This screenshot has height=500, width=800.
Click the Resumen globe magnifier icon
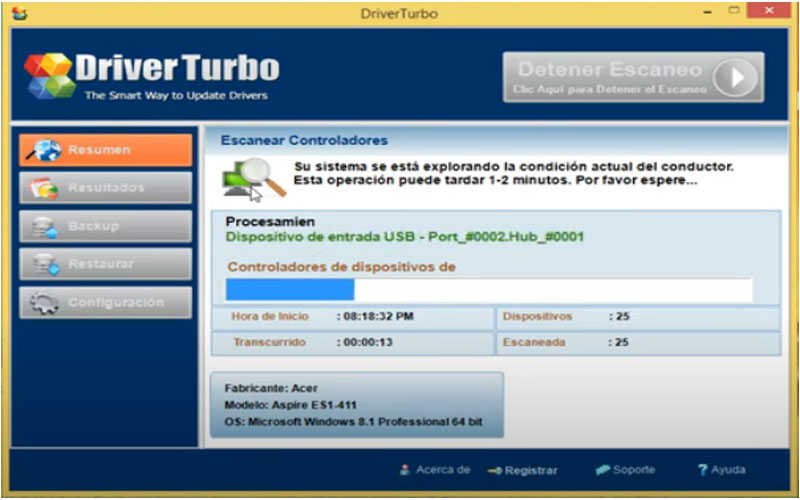(44, 150)
